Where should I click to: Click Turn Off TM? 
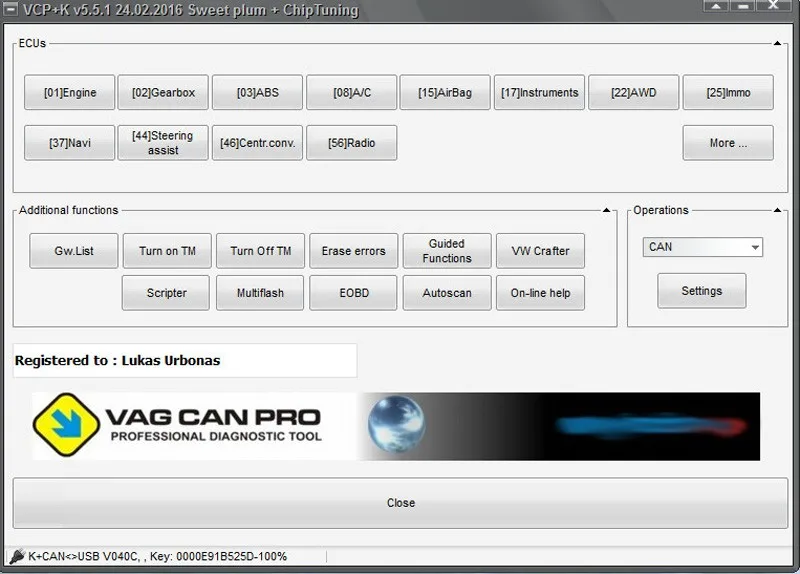(261, 251)
